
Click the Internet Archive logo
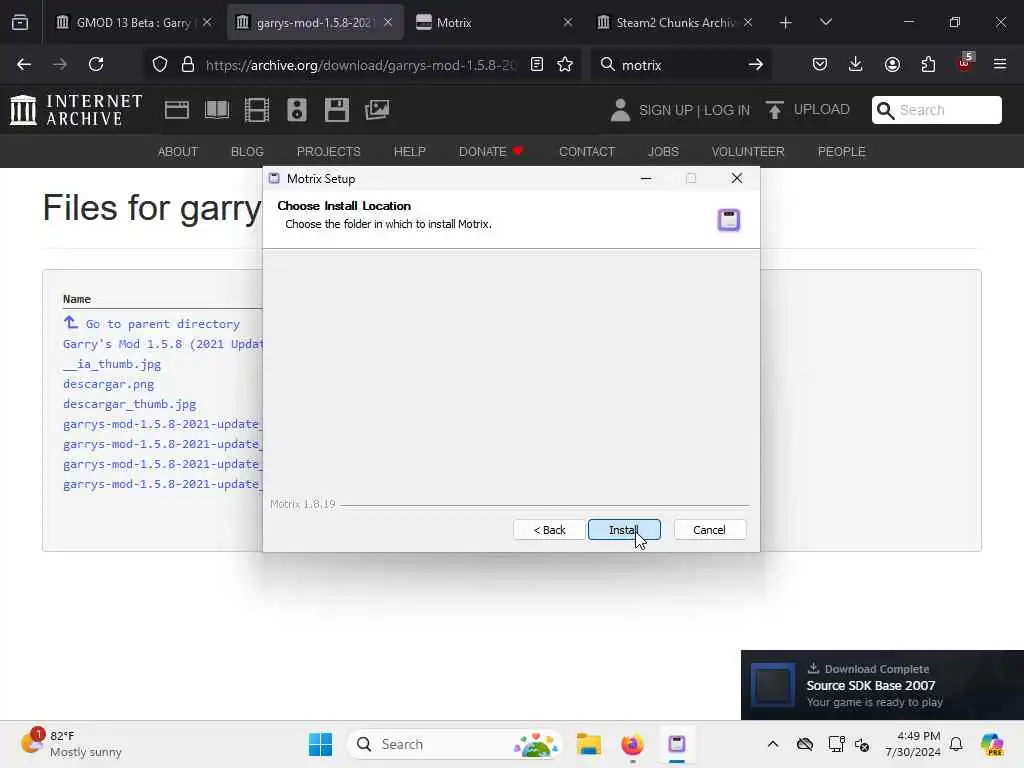click(x=76, y=110)
